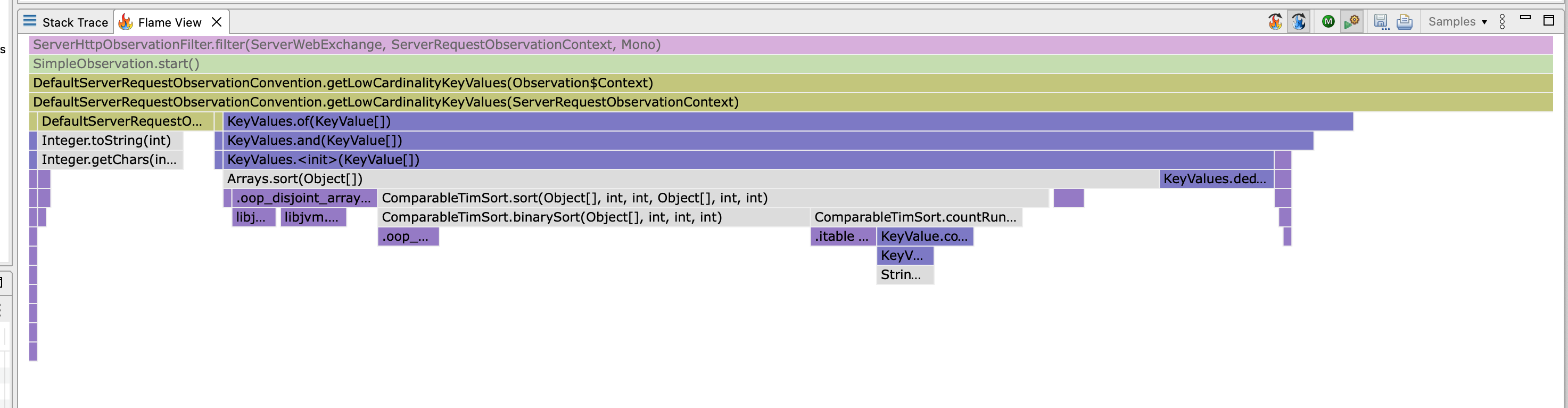The width and height of the screenshot is (1568, 408).
Task: Maximize the Flame View panel
Action: tap(1549, 20)
